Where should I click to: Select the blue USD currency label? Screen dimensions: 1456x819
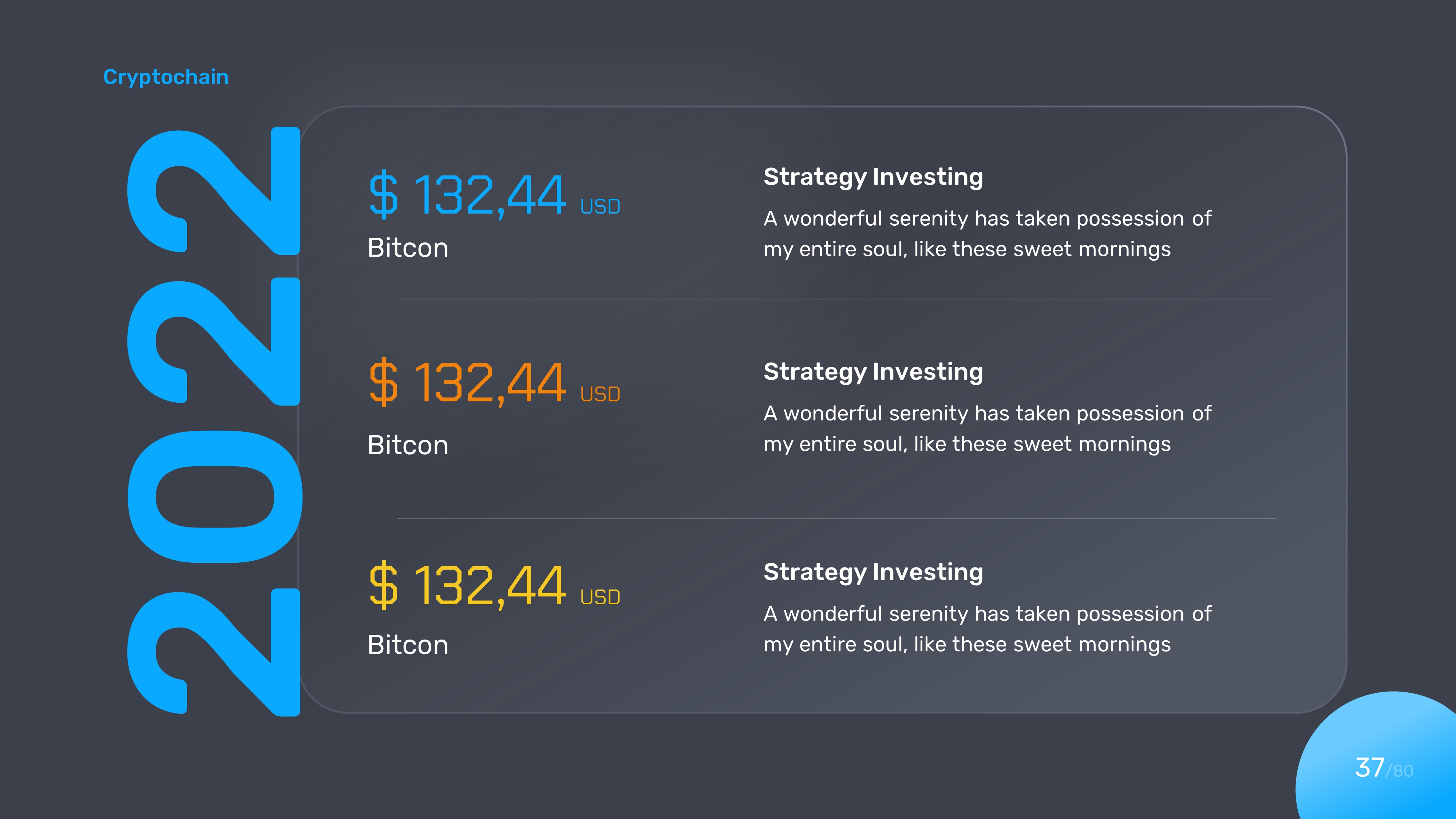[x=600, y=207]
